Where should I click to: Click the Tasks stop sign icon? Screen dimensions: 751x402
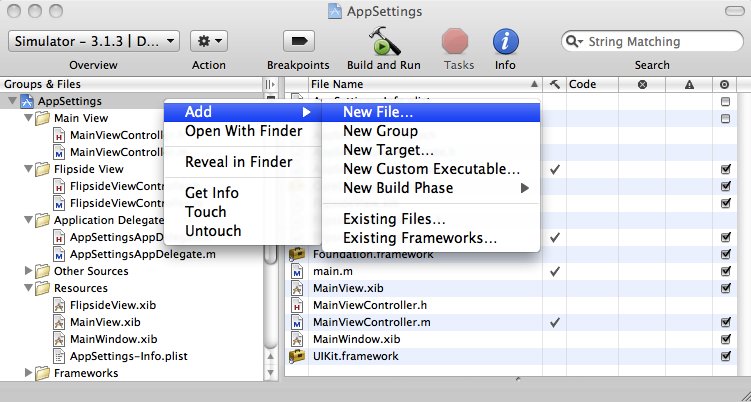pos(455,42)
